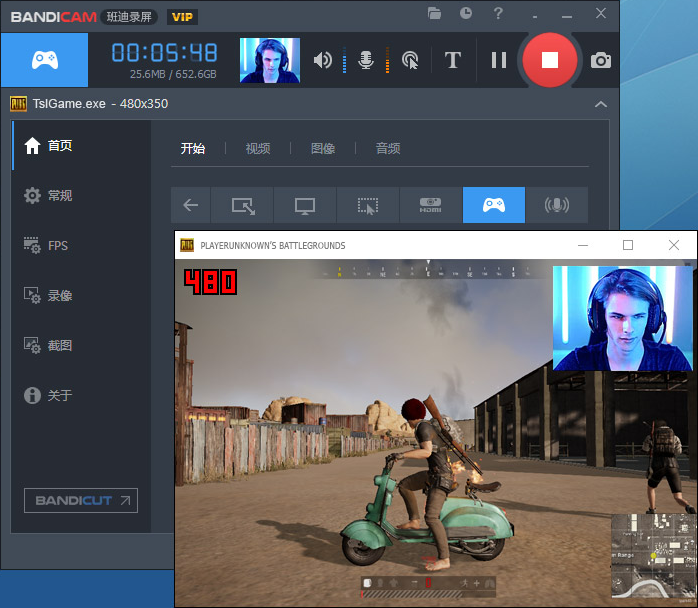Take a screenshot with the camera icon
Screen dimensions: 698x608
[x=601, y=60]
